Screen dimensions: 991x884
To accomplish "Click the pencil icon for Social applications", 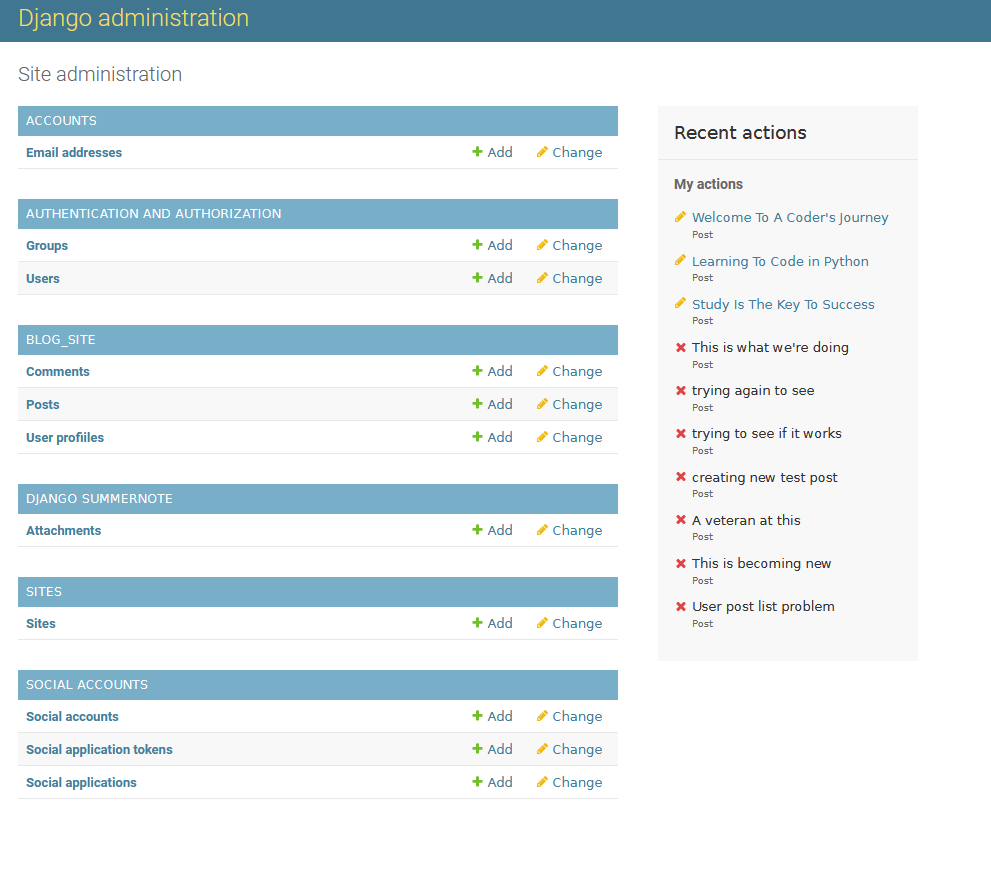I will coord(541,782).
